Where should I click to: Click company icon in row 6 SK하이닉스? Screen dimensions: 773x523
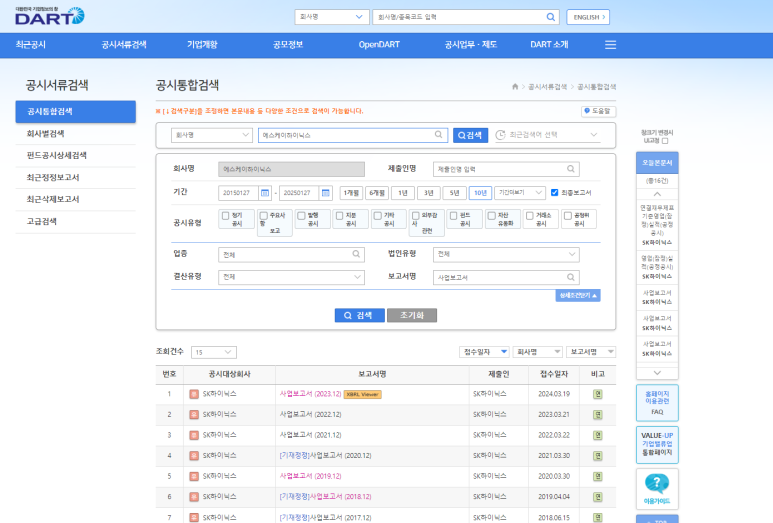[x=194, y=497]
